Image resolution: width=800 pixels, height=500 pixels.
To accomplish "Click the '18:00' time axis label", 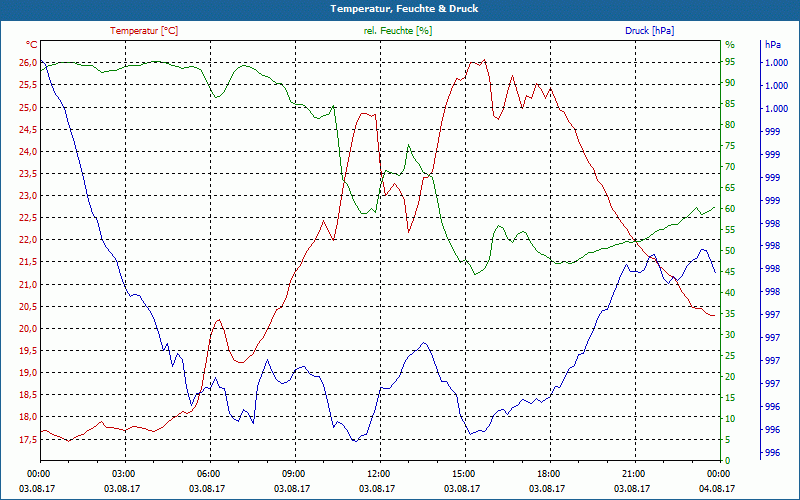I will point(550,473).
